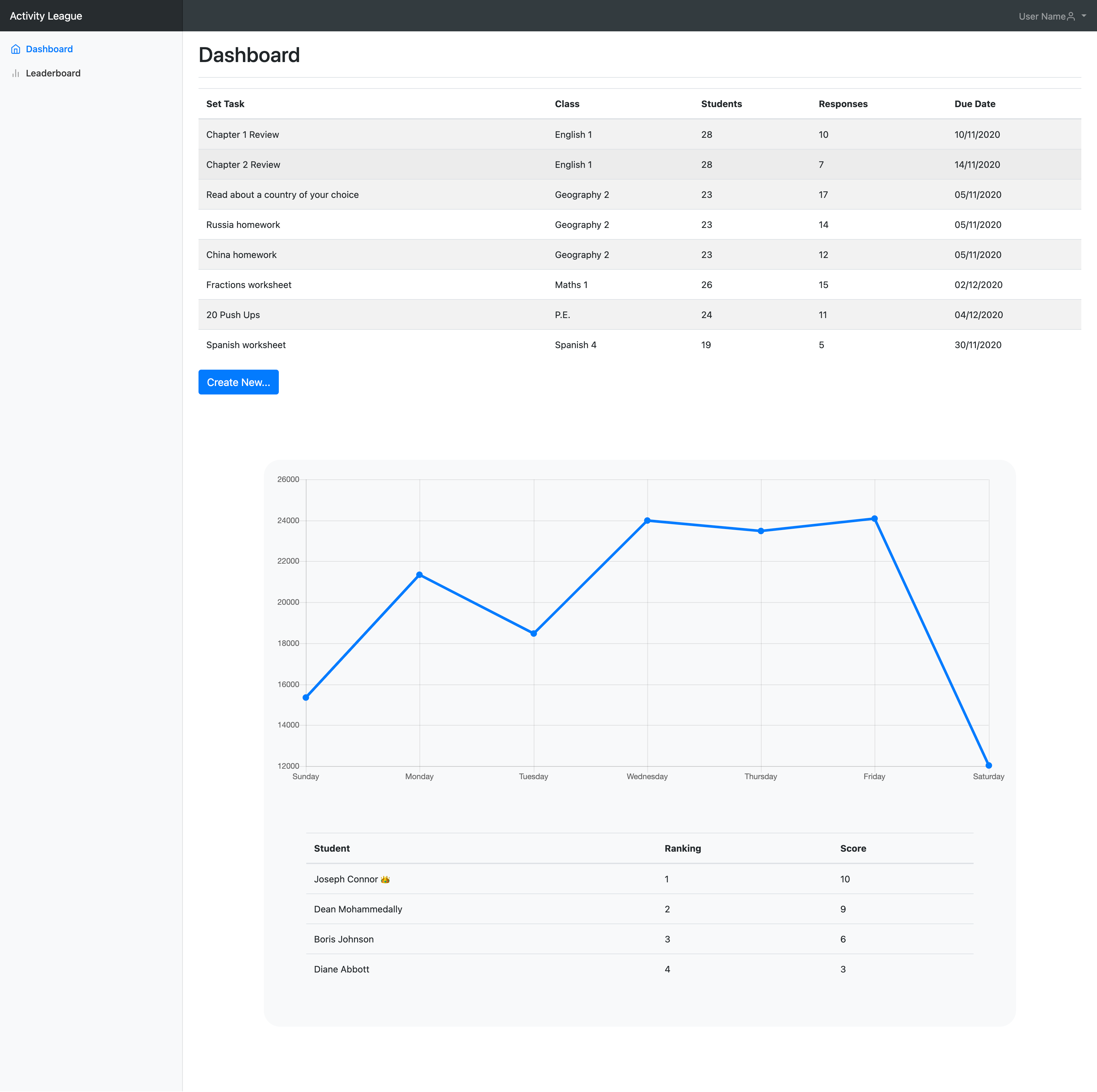
Task: Click the user profile icon in header
Action: [x=1071, y=16]
